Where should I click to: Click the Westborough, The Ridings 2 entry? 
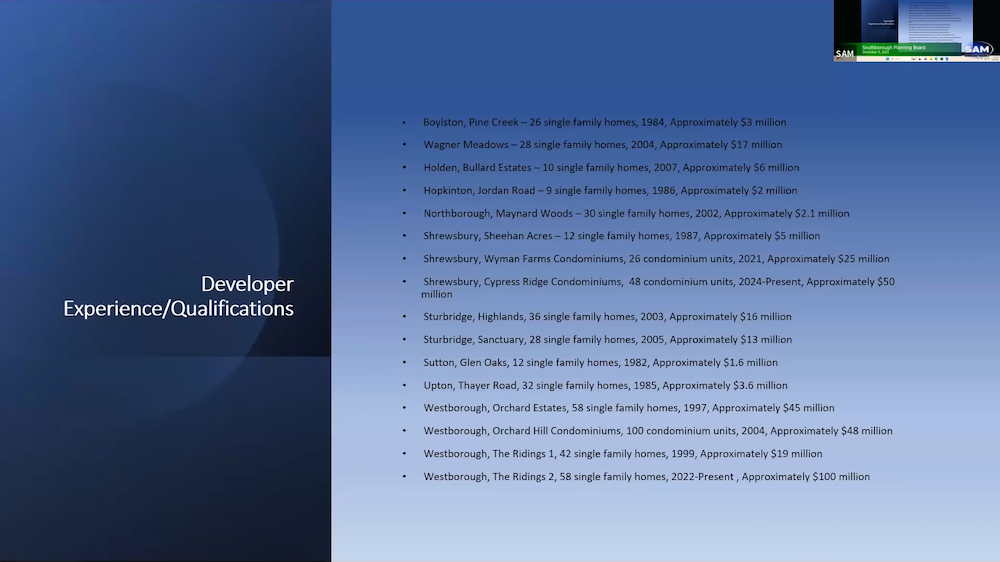[x=646, y=477]
